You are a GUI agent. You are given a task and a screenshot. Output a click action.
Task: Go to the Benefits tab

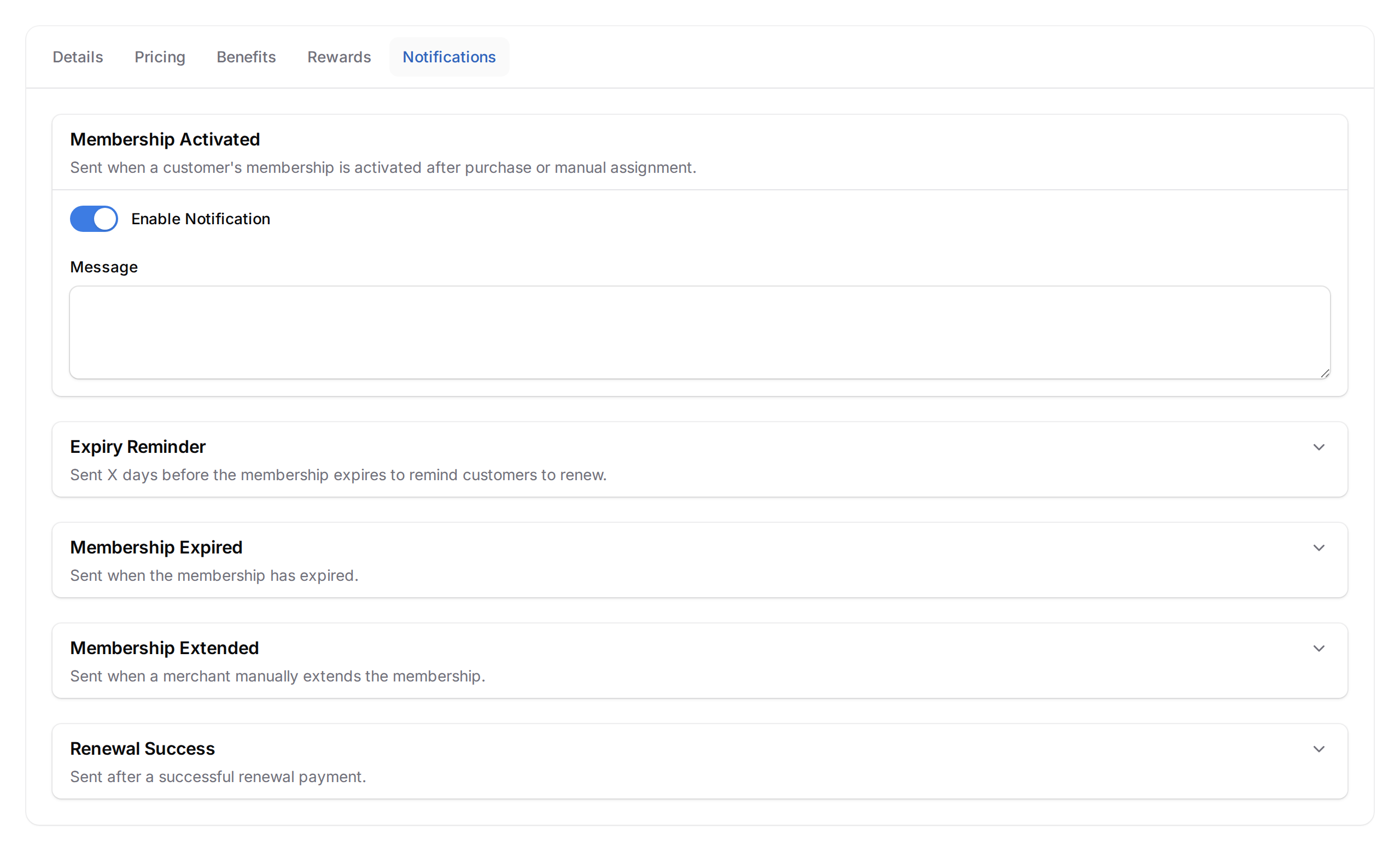coord(246,57)
